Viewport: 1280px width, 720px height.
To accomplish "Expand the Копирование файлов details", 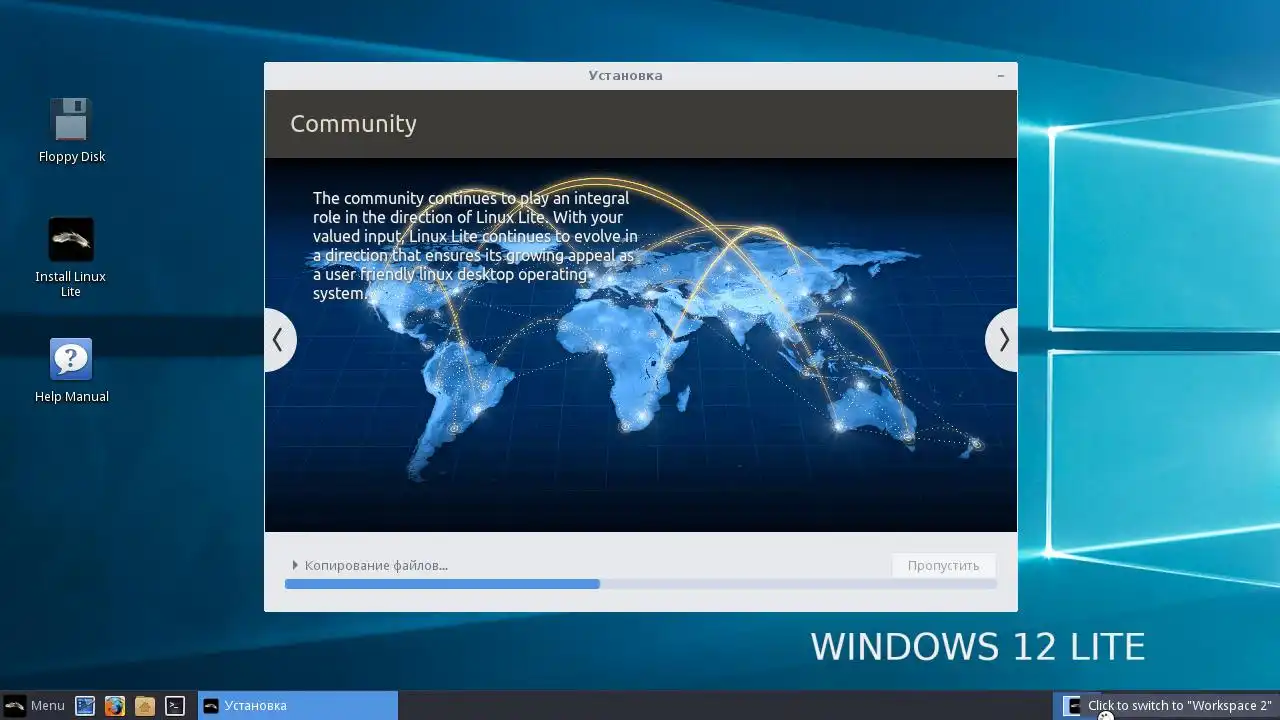I will click(x=369, y=566).
